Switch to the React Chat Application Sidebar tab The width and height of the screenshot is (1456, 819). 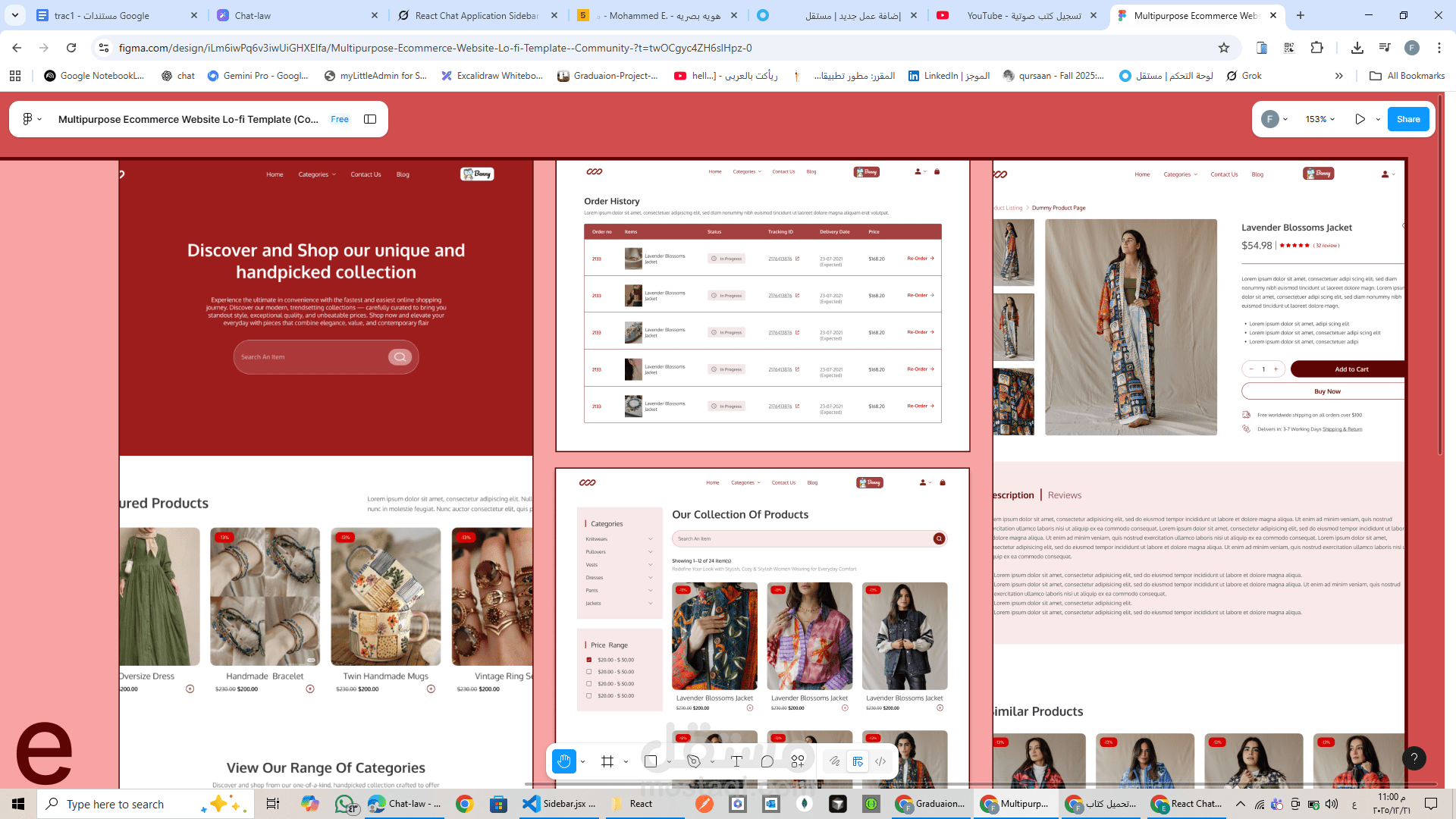pyautogui.click(x=470, y=15)
